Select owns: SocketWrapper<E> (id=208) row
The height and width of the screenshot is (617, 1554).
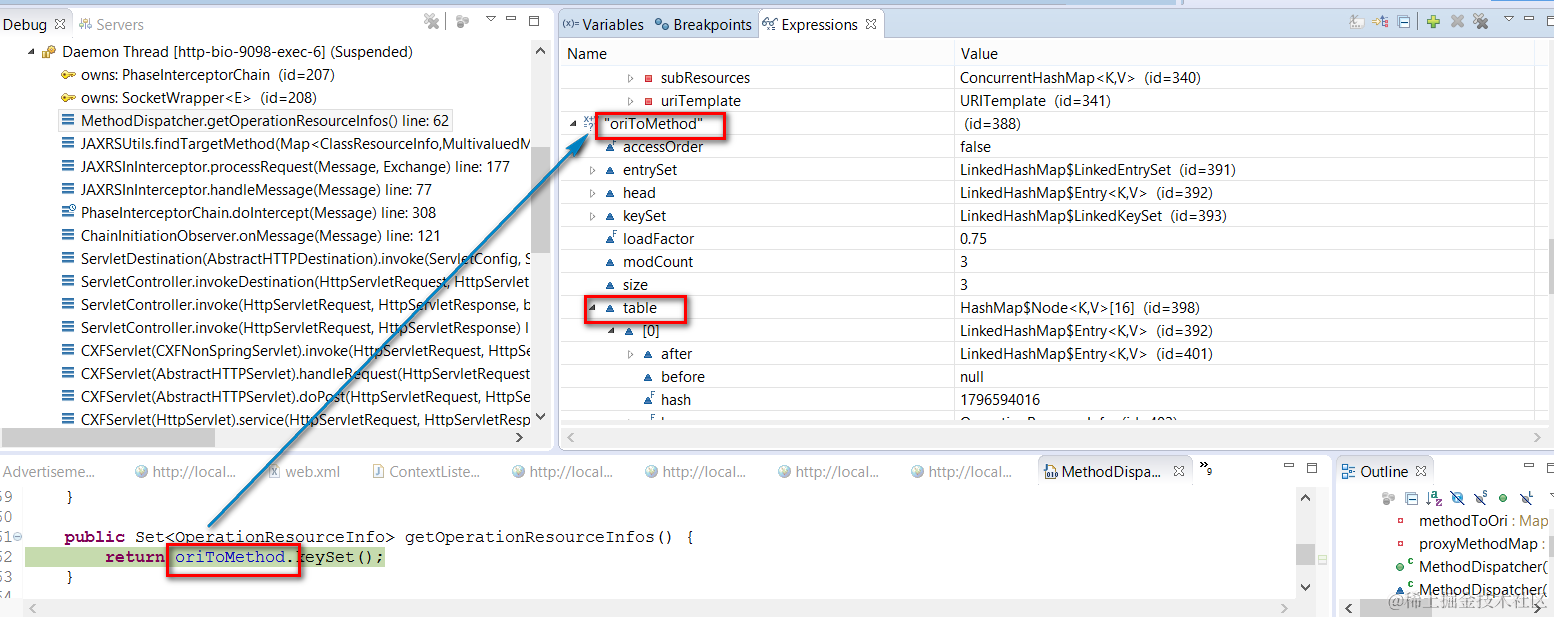(x=188, y=97)
